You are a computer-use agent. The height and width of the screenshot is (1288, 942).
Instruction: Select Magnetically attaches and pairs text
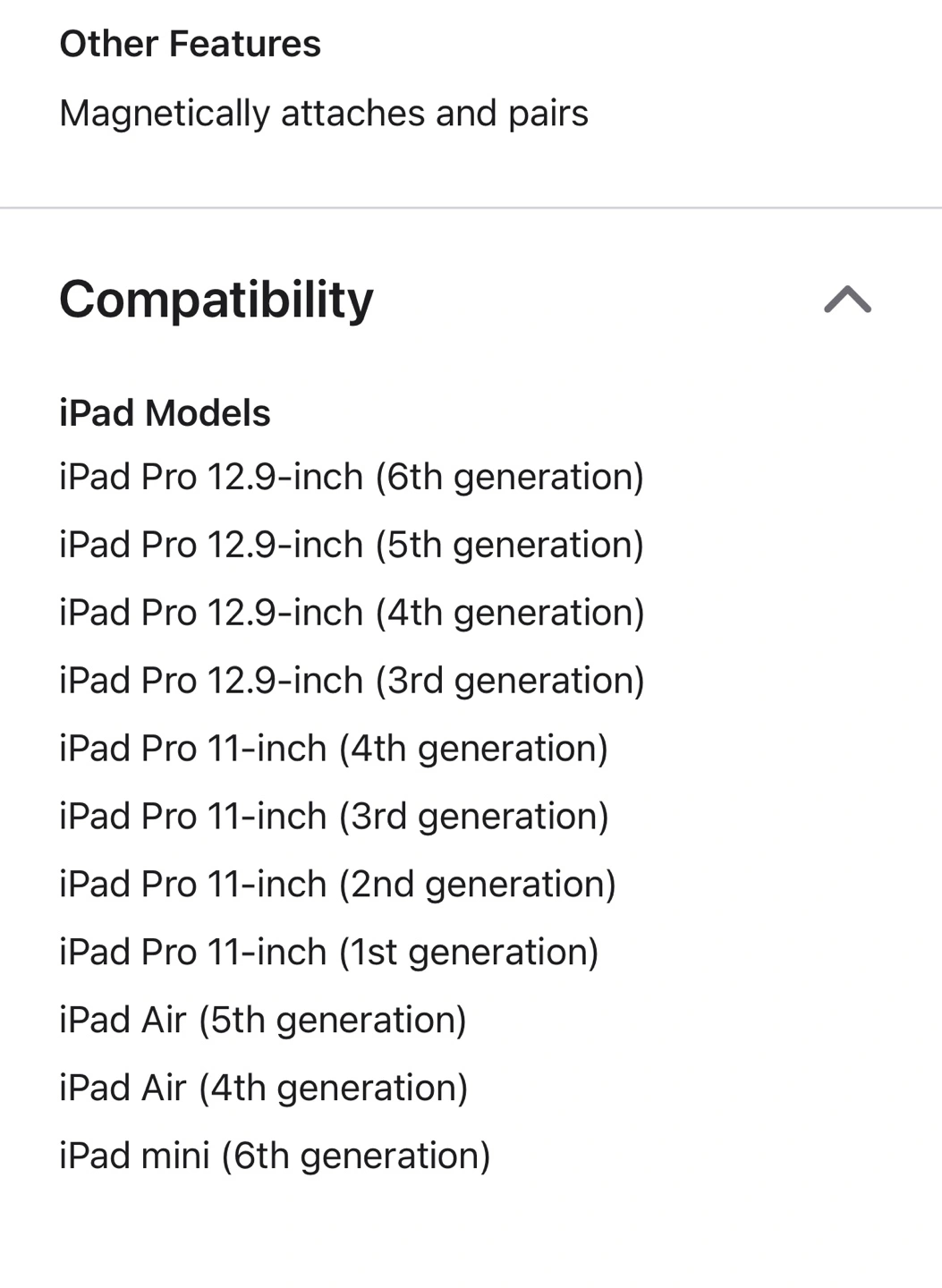(x=324, y=114)
